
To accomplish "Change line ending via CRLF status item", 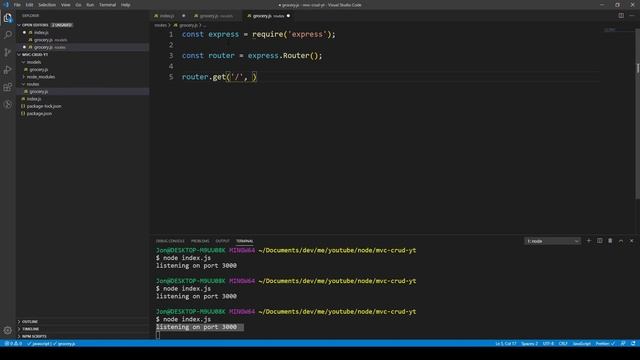I will 563,344.
